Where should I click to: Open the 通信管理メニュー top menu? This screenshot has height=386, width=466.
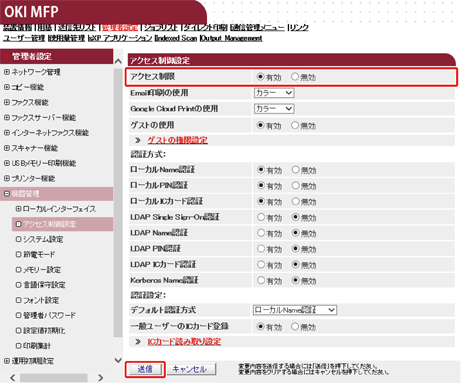(257, 27)
